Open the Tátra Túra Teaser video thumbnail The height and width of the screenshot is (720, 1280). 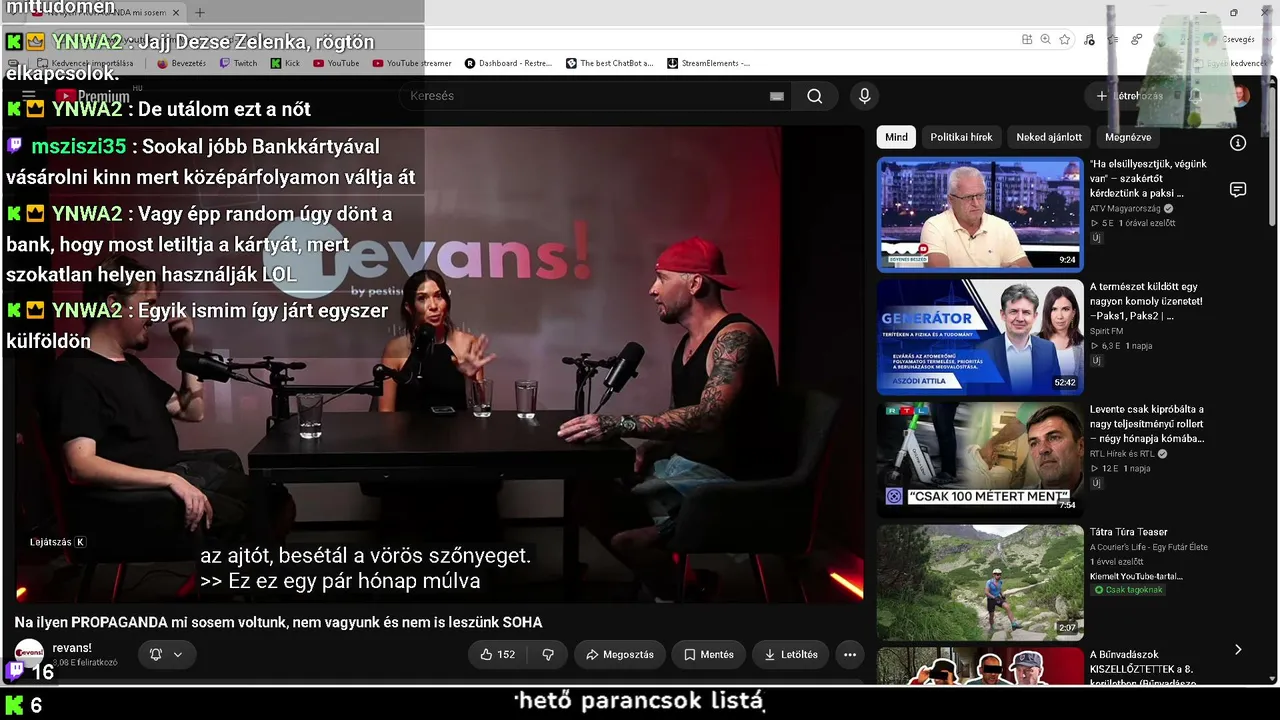[x=979, y=582]
